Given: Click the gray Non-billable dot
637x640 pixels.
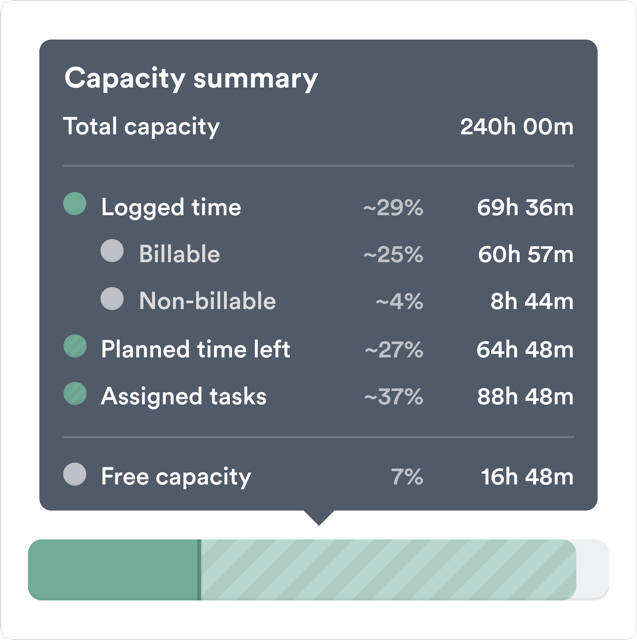Looking at the screenshot, I should tap(113, 298).
